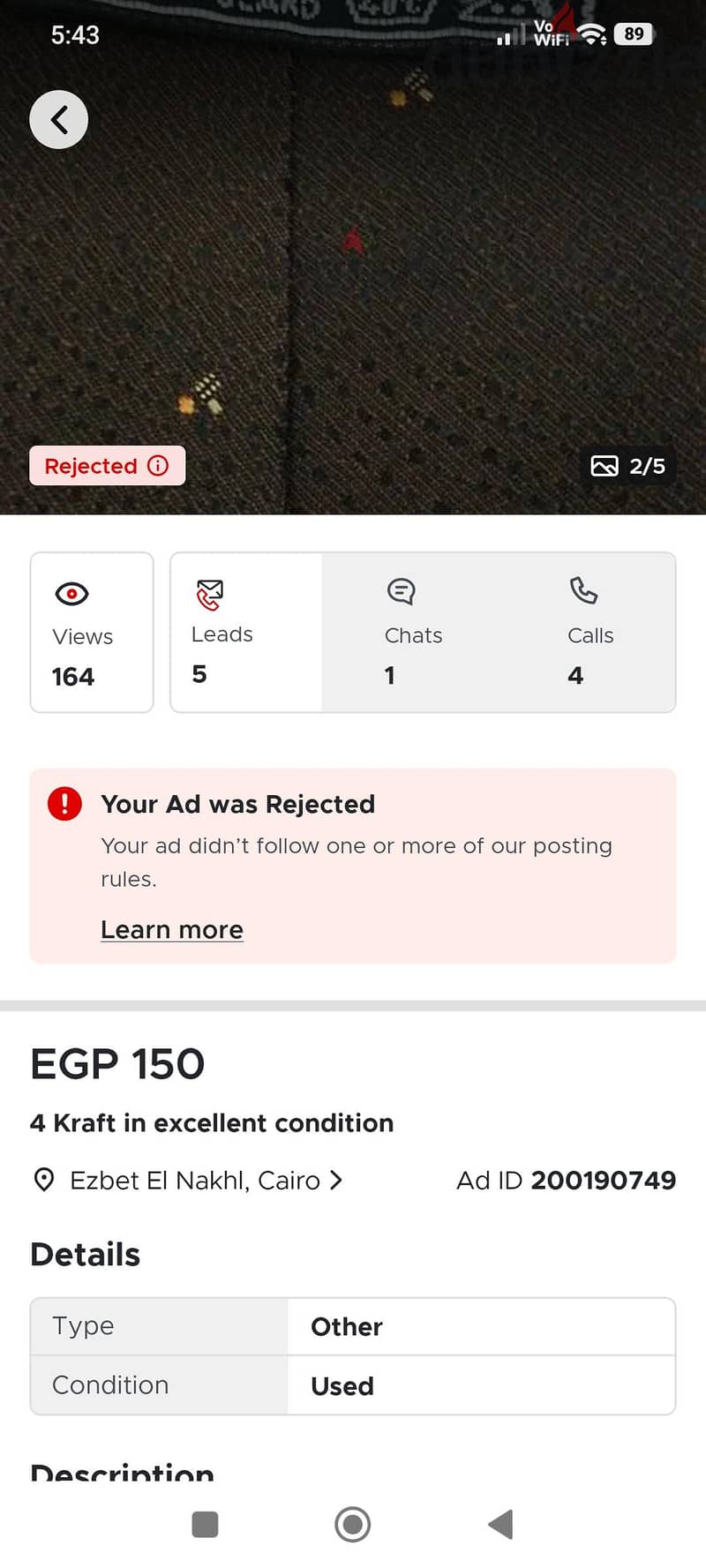
Task: Open the Rejected info icon
Action: pos(158,466)
